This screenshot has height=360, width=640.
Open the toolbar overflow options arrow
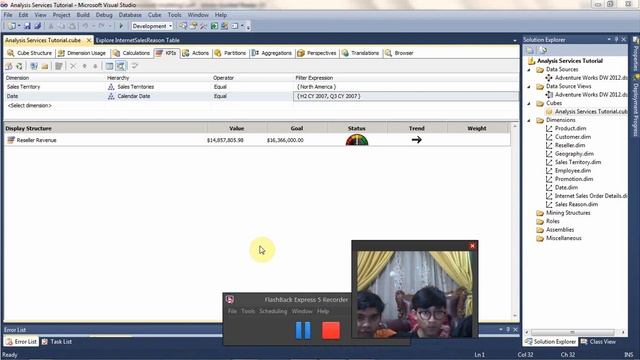(x=248, y=27)
